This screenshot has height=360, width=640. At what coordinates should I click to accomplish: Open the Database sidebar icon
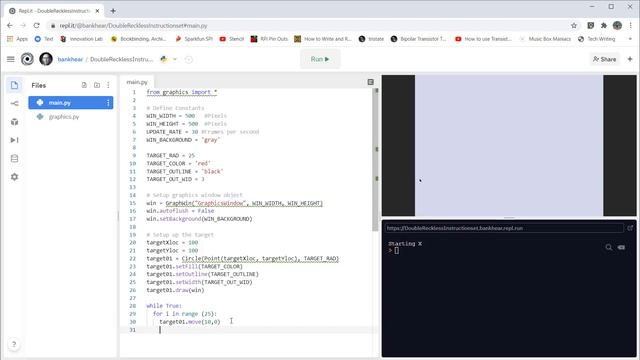pos(14,158)
